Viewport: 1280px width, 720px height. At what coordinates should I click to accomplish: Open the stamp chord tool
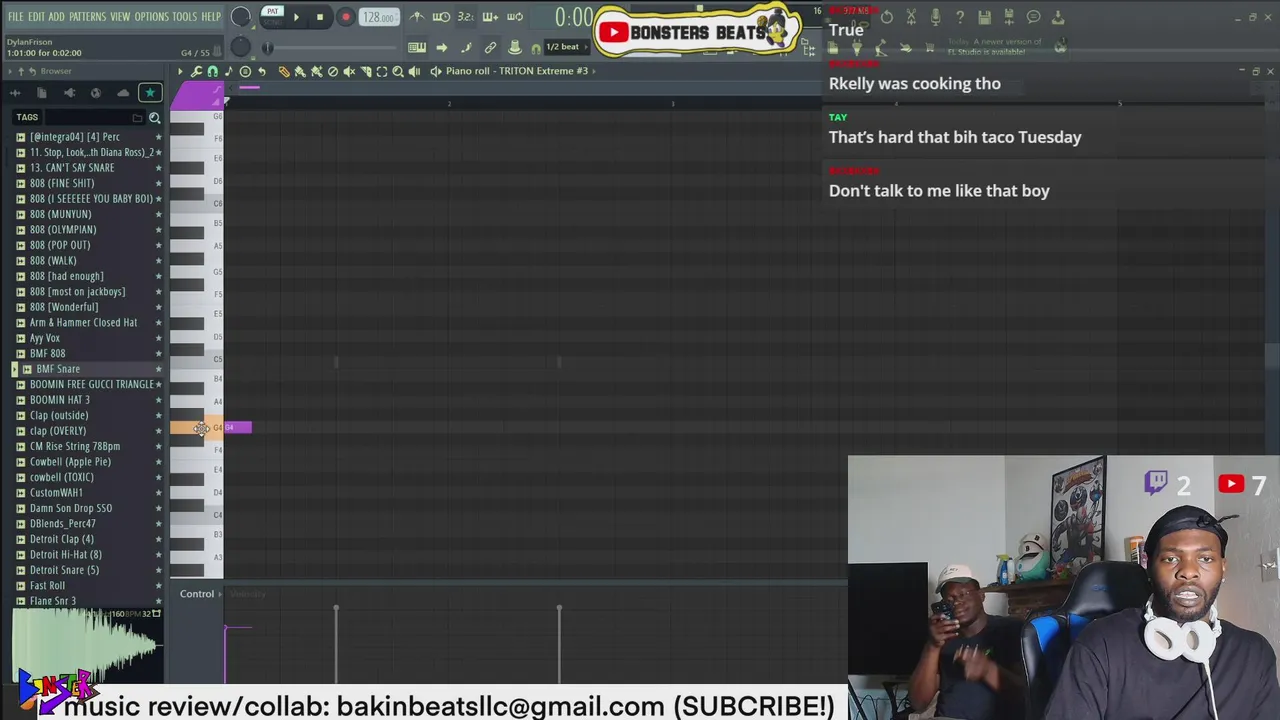pos(246,71)
